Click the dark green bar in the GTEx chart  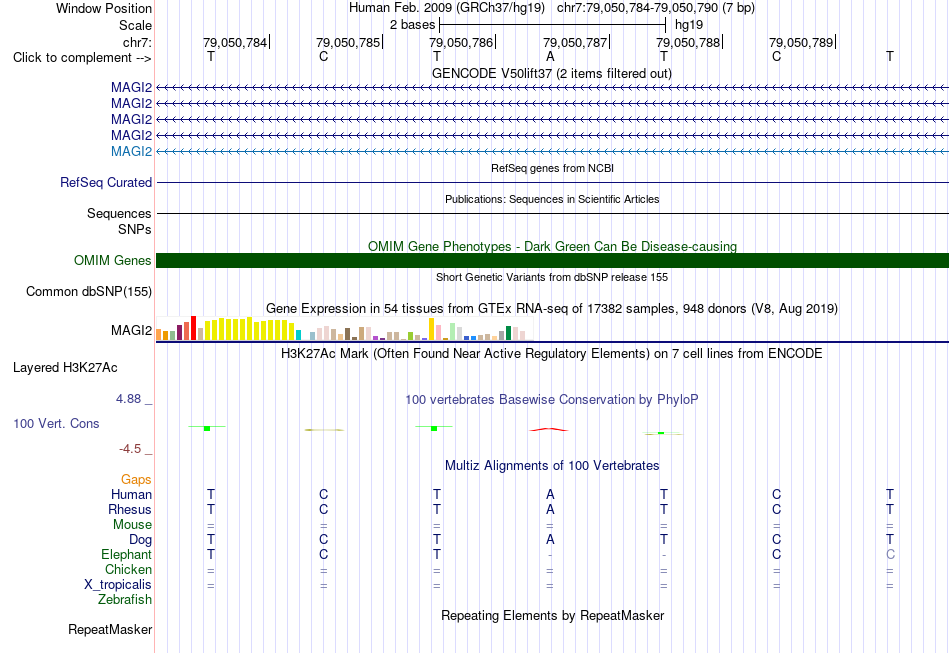(508, 333)
